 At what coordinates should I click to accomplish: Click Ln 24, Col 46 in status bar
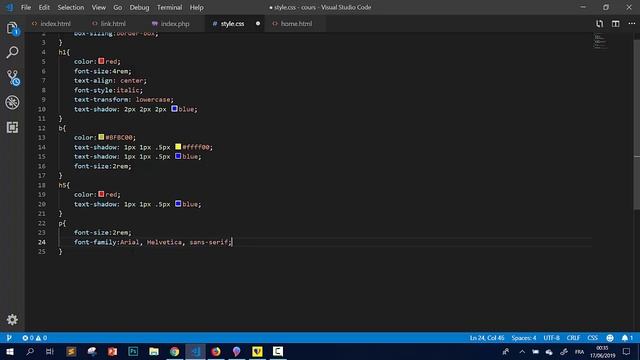tap(487, 338)
